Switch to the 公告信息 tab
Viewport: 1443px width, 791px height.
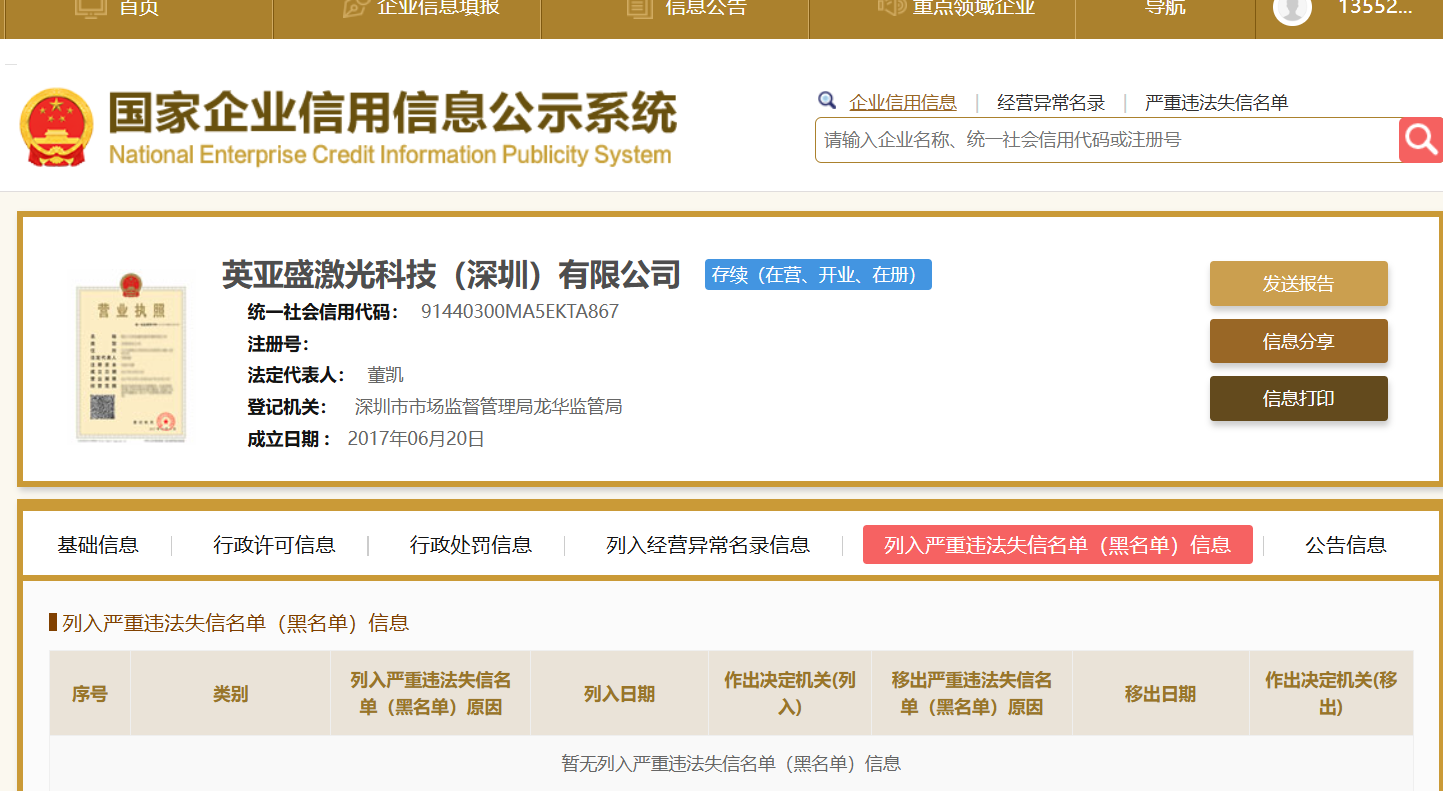(x=1346, y=545)
